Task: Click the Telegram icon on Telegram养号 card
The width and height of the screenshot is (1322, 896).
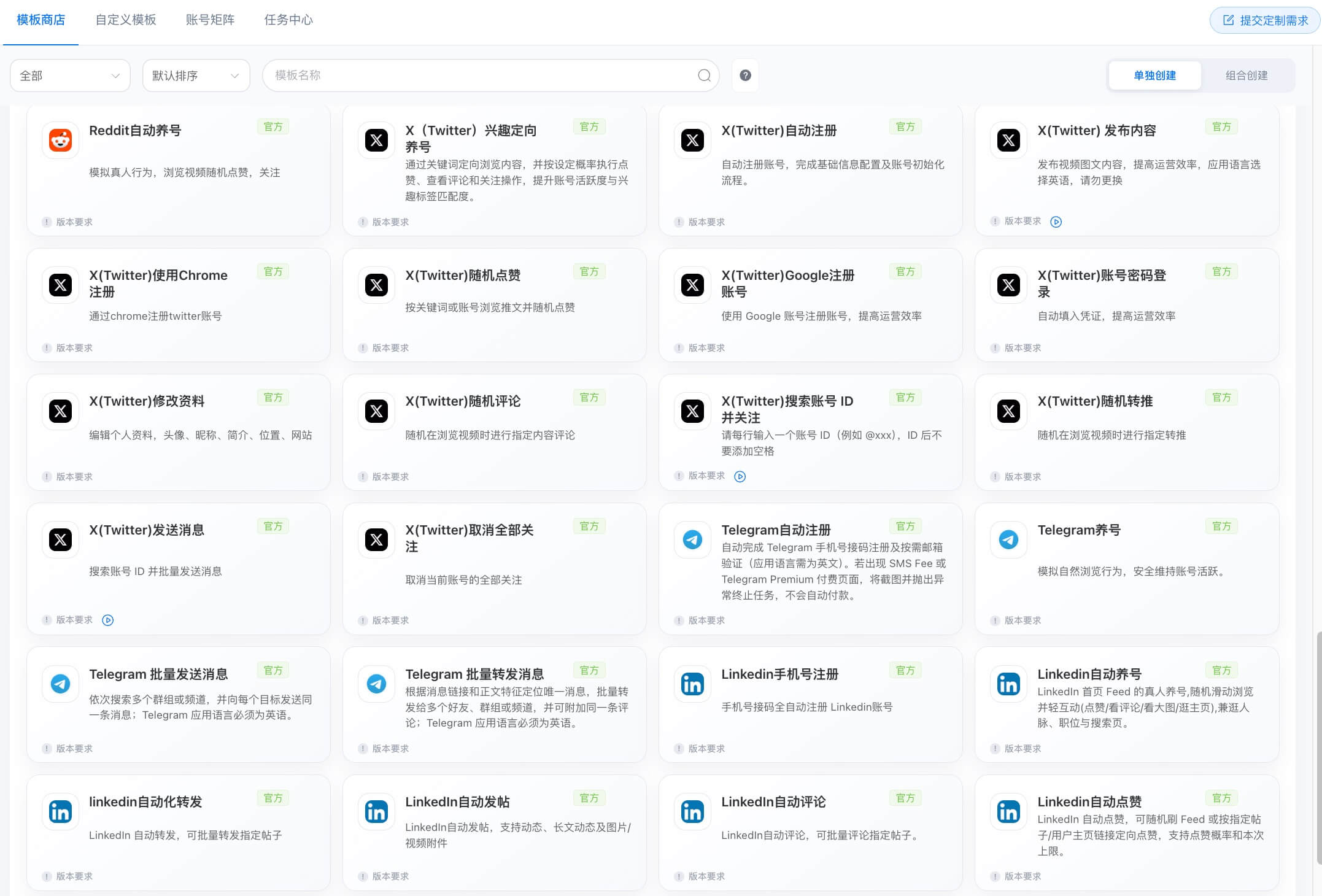Action: tap(1008, 539)
